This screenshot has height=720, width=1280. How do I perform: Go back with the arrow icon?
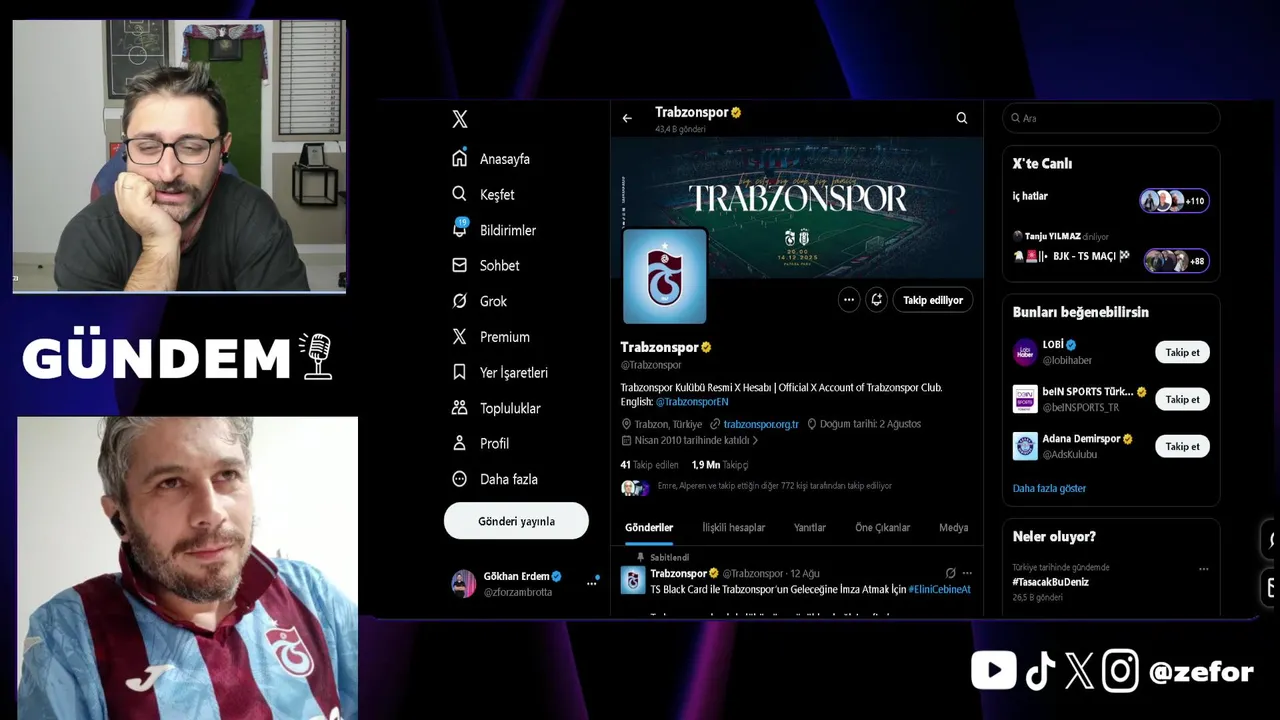pyautogui.click(x=627, y=118)
